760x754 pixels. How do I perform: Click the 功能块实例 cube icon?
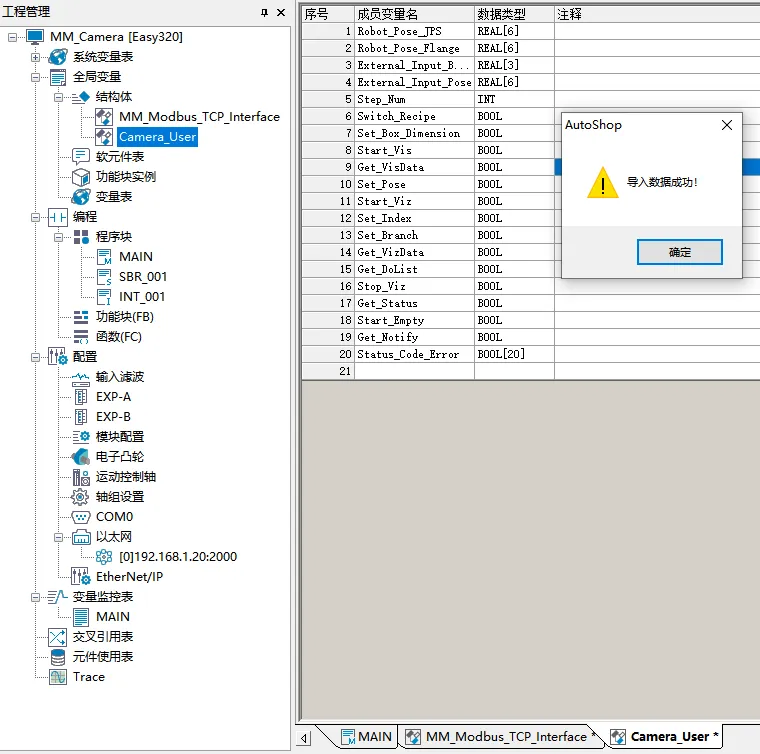point(80,177)
